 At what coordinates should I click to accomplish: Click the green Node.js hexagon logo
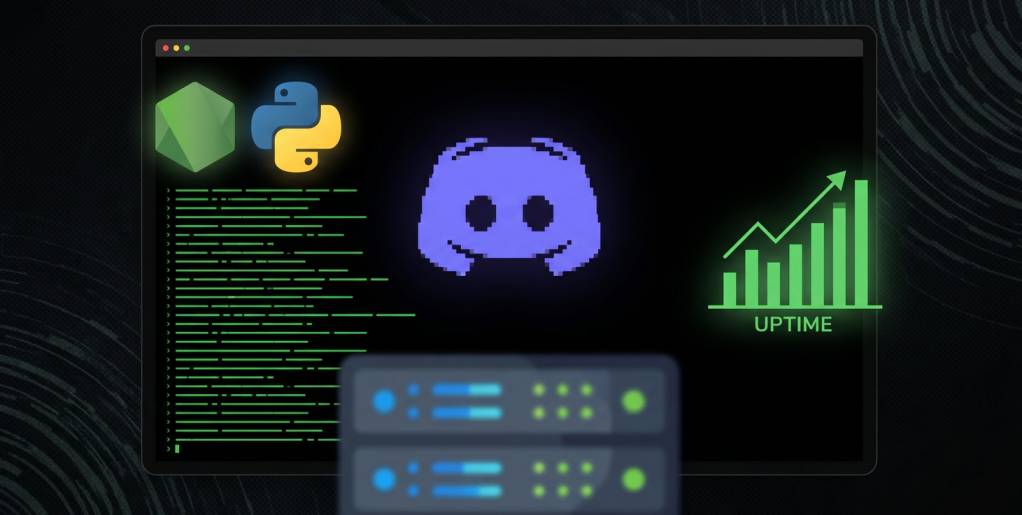(195, 127)
